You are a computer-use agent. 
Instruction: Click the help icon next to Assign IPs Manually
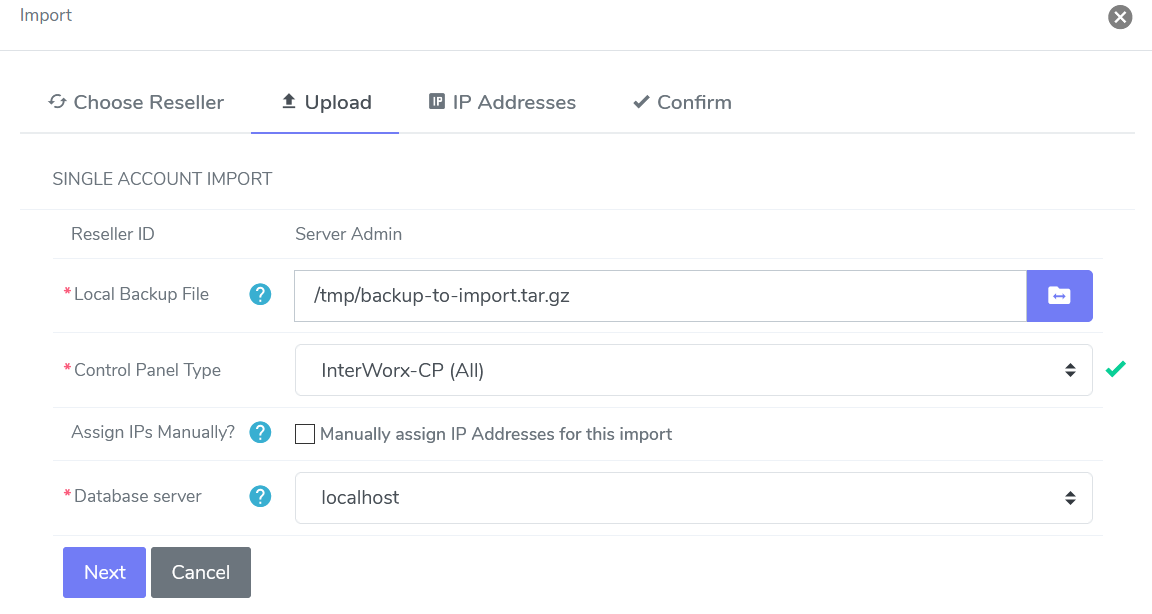pyautogui.click(x=260, y=432)
